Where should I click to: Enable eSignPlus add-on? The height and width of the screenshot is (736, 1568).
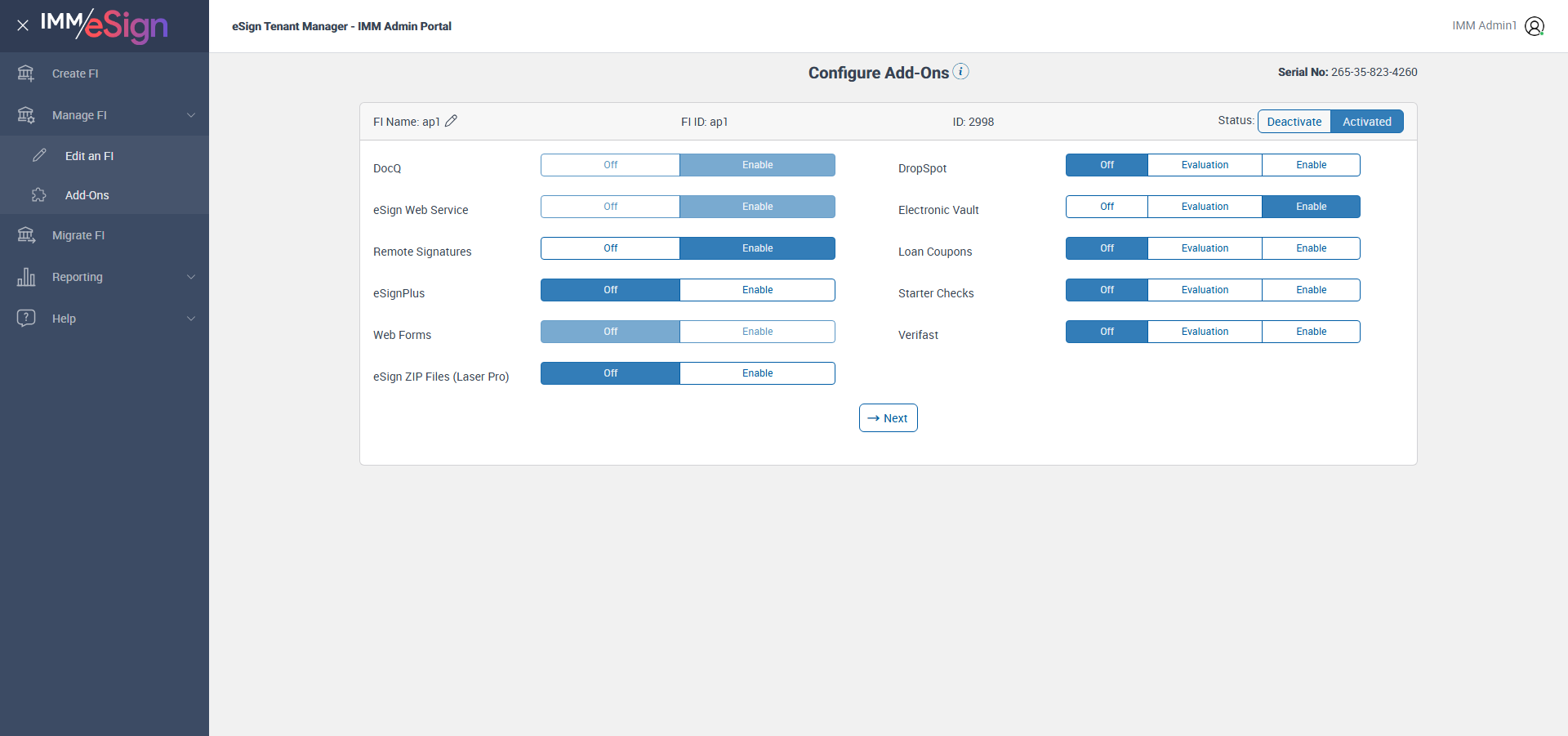click(758, 290)
